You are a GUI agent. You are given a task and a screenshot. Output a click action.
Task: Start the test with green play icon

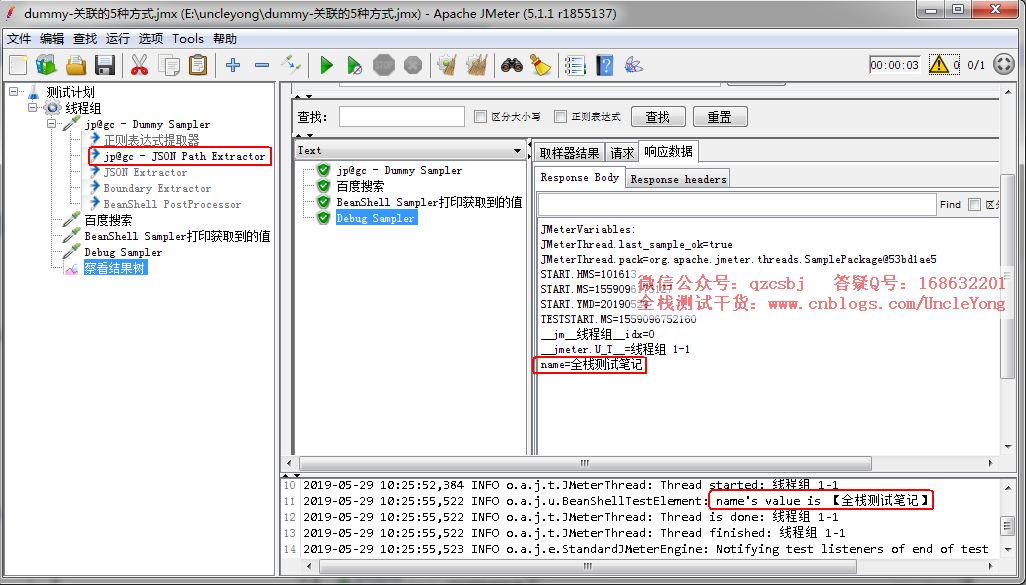327,65
